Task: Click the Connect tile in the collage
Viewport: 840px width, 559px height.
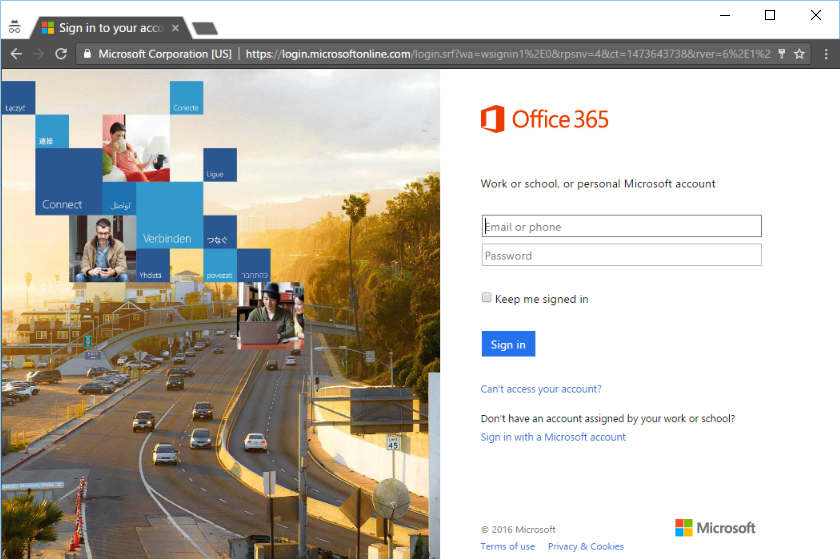Action: pos(69,182)
